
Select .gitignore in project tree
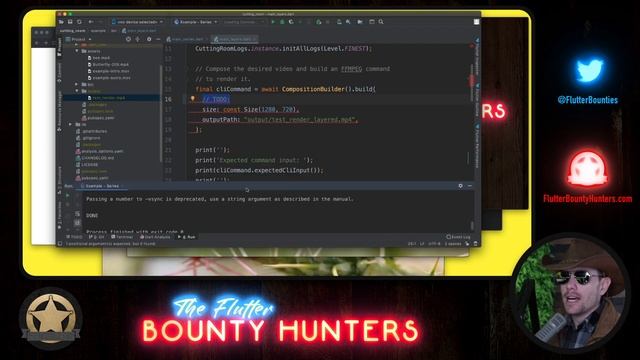89,138
